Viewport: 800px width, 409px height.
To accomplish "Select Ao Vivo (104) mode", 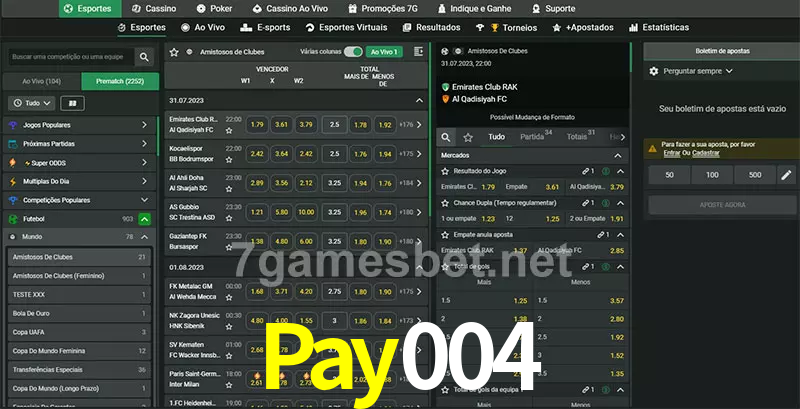I will [x=42, y=82].
